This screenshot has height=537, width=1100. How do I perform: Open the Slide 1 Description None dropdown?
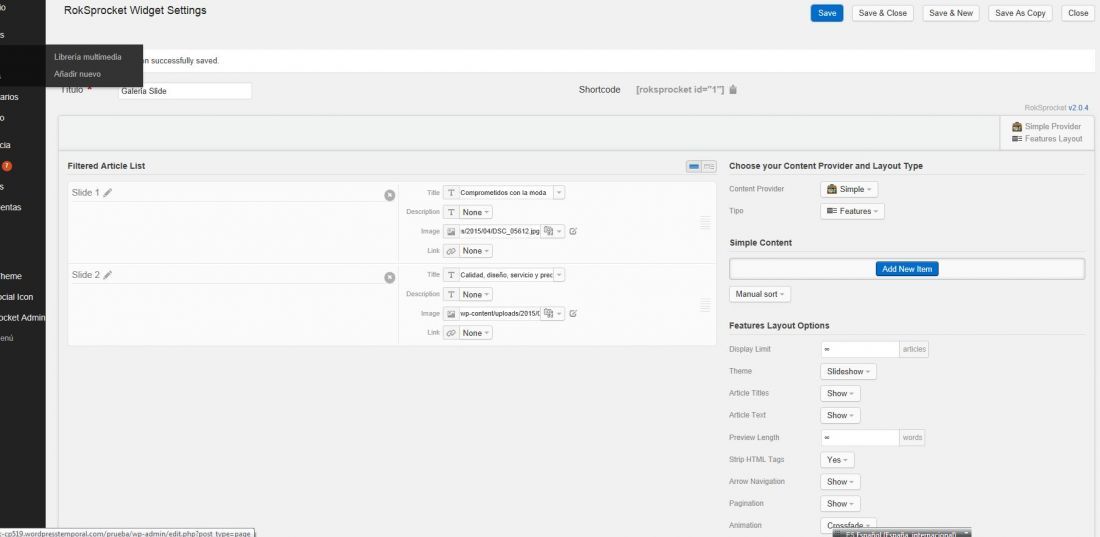coord(476,212)
